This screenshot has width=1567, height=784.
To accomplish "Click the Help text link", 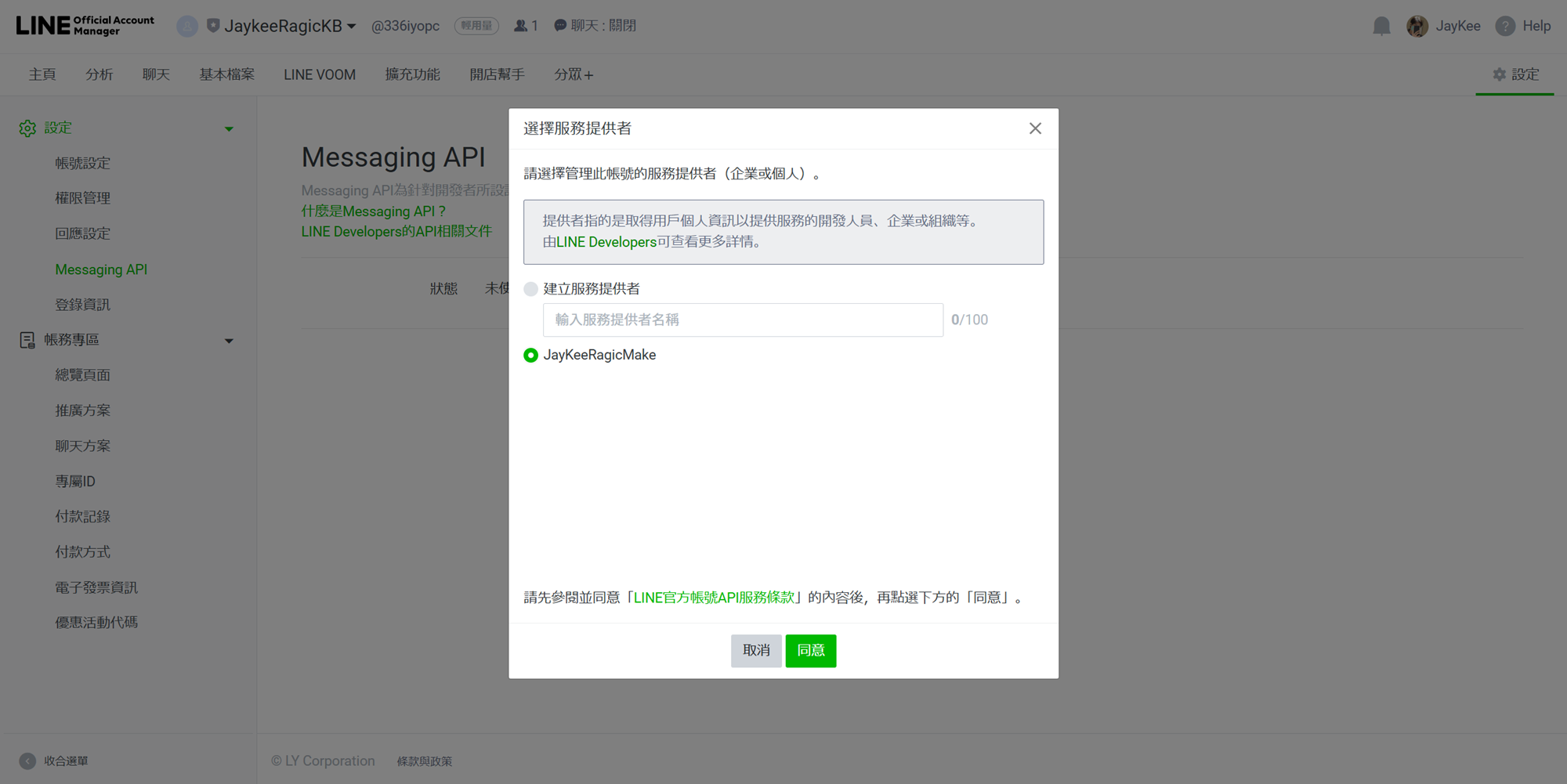I will [1536, 26].
